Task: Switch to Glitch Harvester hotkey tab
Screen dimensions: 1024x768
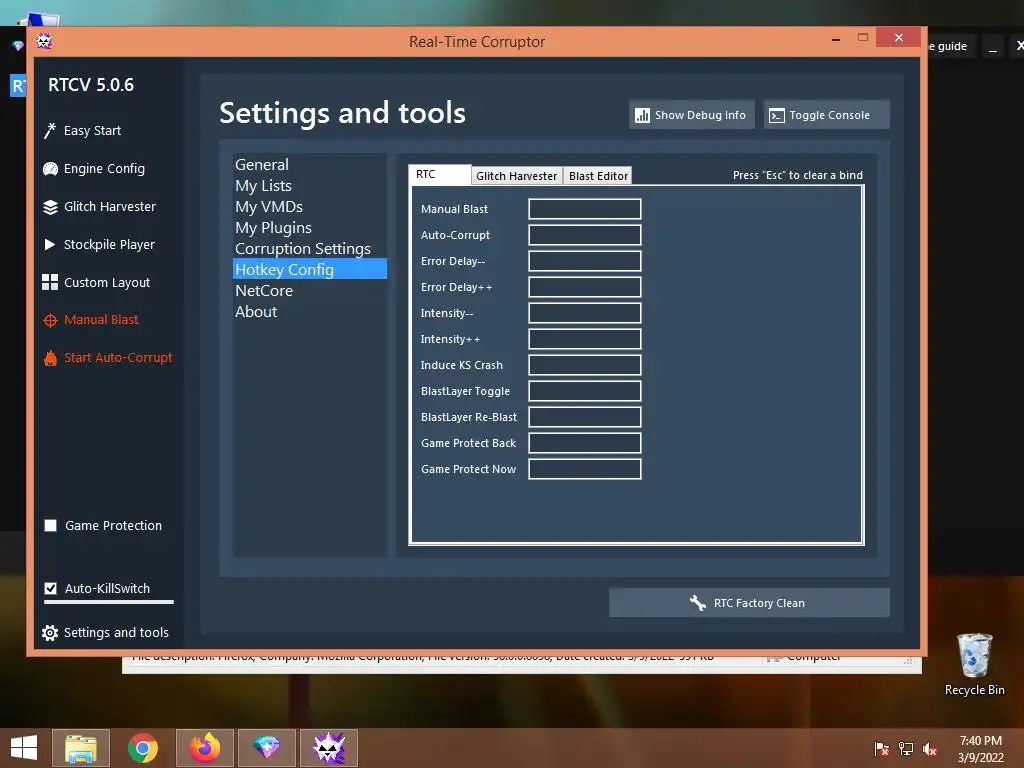Action: [x=517, y=176]
